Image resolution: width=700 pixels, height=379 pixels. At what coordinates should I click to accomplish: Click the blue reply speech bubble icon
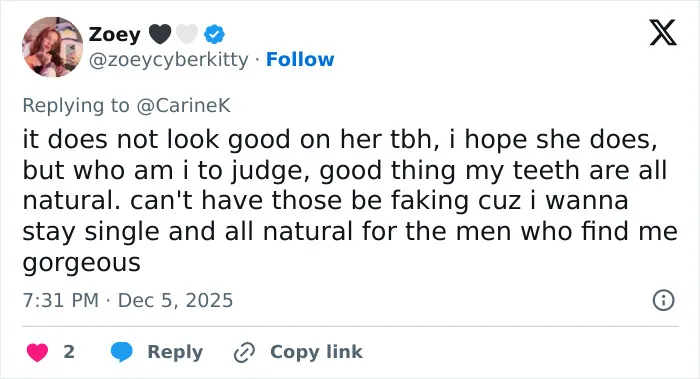tap(121, 352)
